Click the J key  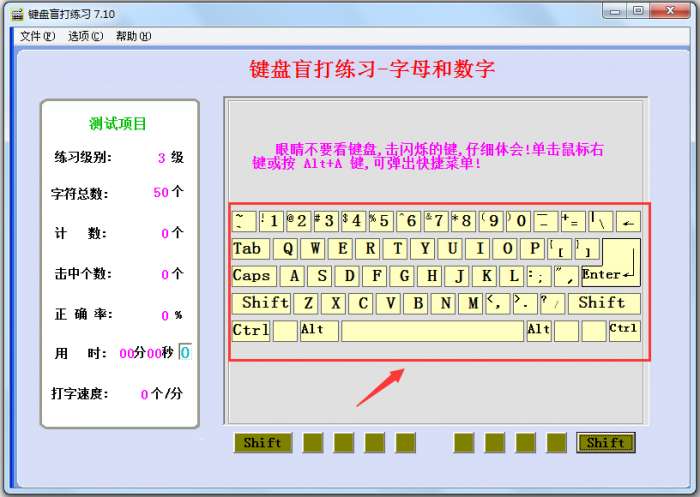(x=459, y=276)
